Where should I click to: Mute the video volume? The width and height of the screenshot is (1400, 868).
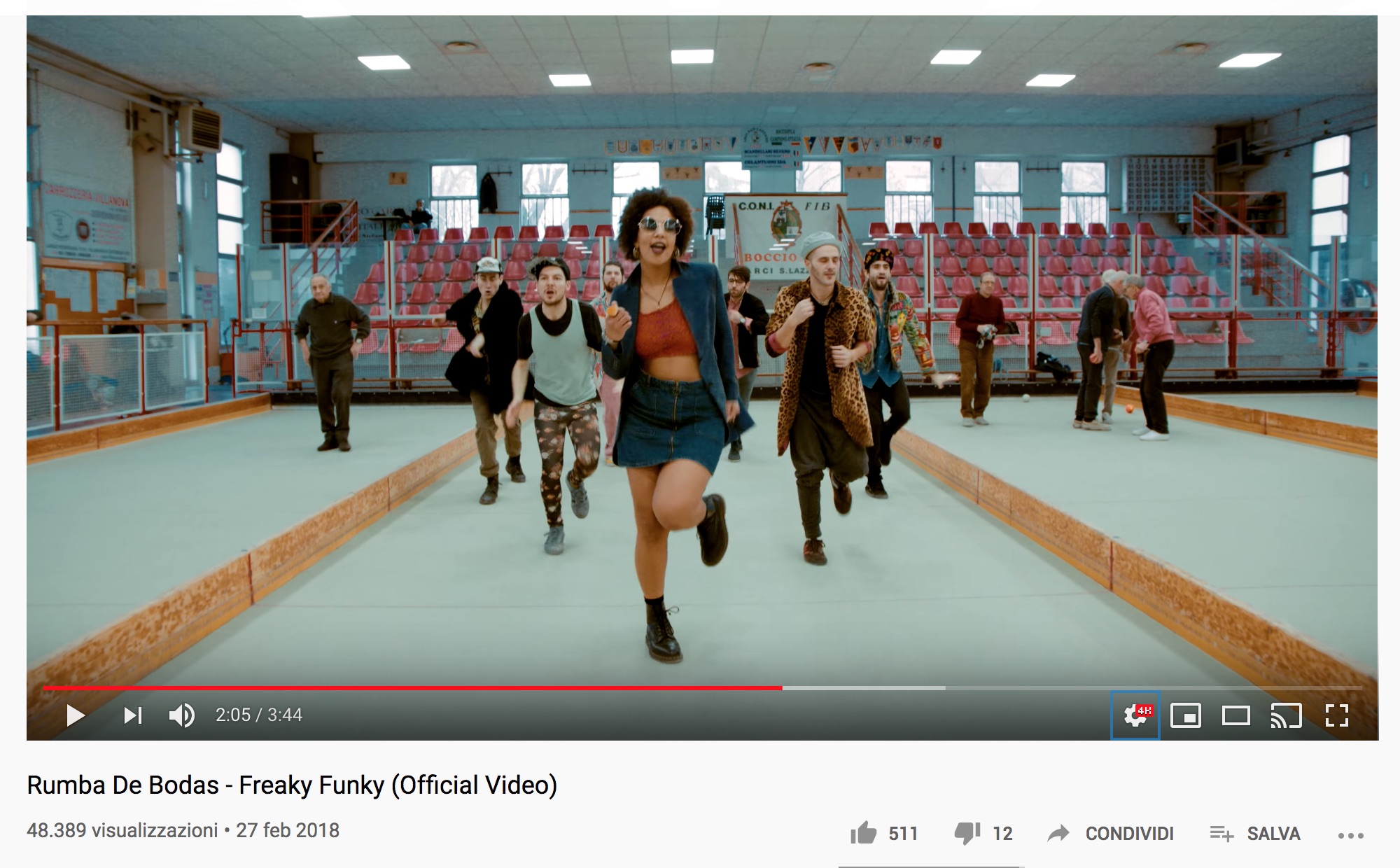182,715
